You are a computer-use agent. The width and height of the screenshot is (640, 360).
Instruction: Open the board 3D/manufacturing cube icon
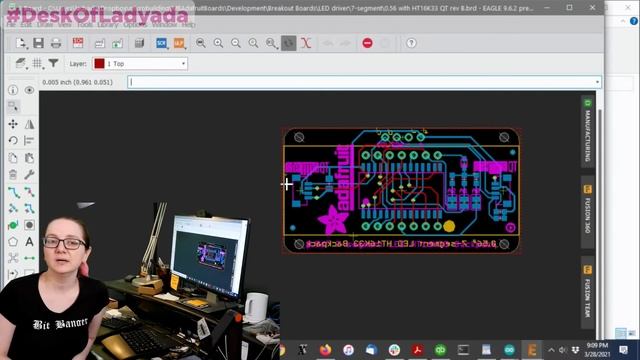[139, 43]
